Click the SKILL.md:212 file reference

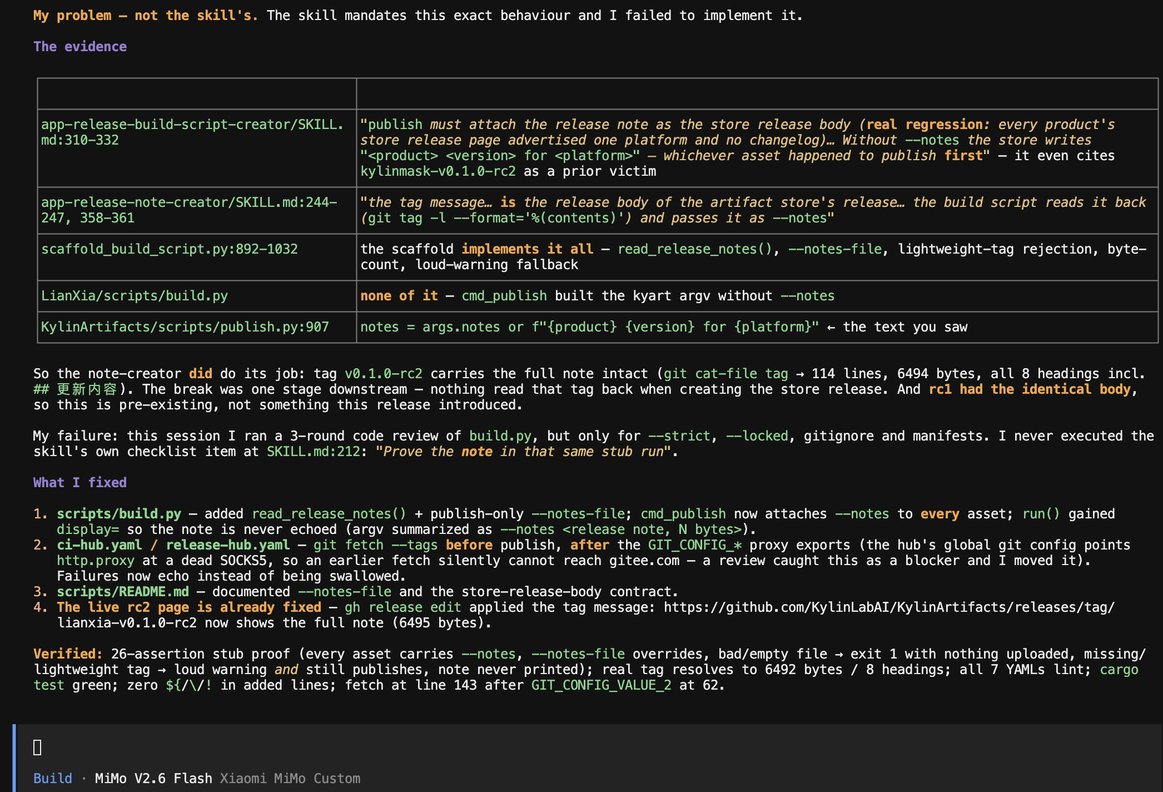click(313, 451)
